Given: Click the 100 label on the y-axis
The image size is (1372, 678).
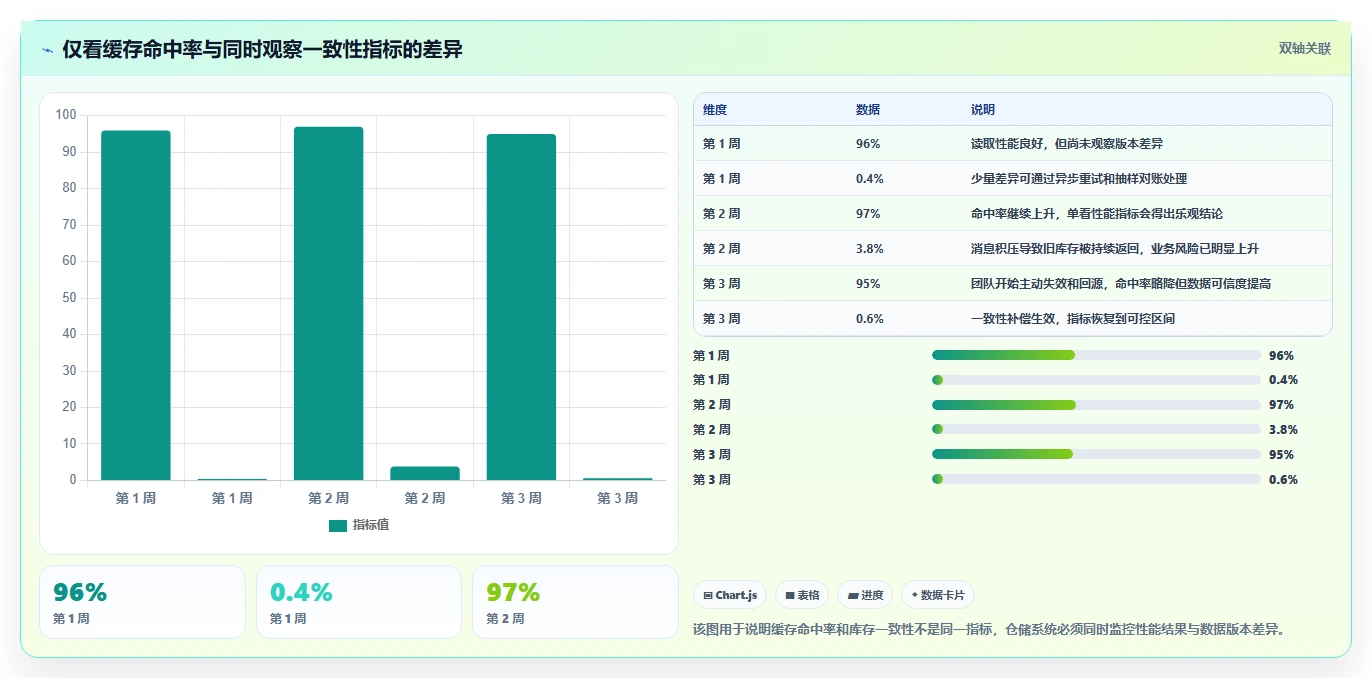Looking at the screenshot, I should click(x=66, y=115).
